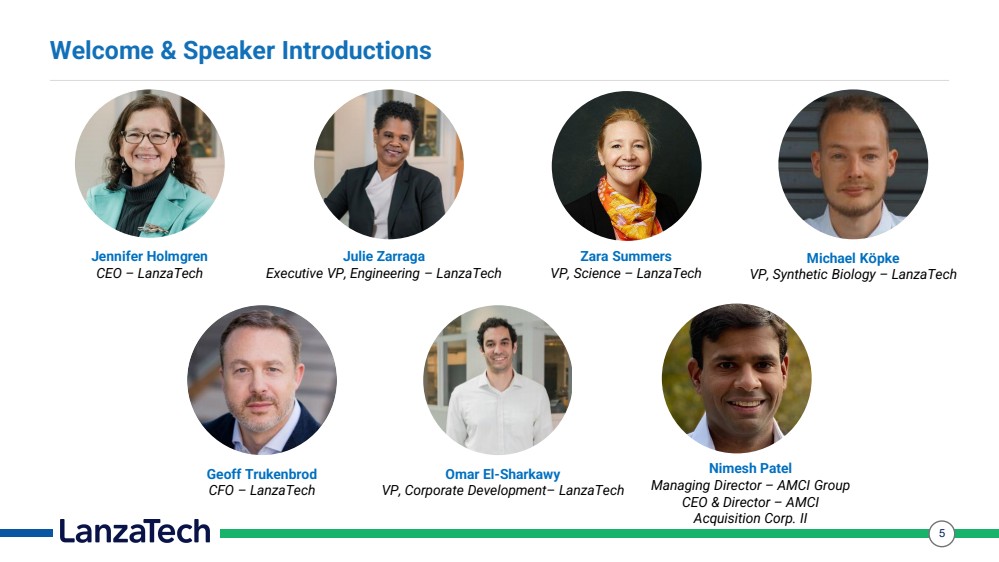Click the slide number 5 circle
Image resolution: width=999 pixels, height=562 pixels.
point(942,533)
